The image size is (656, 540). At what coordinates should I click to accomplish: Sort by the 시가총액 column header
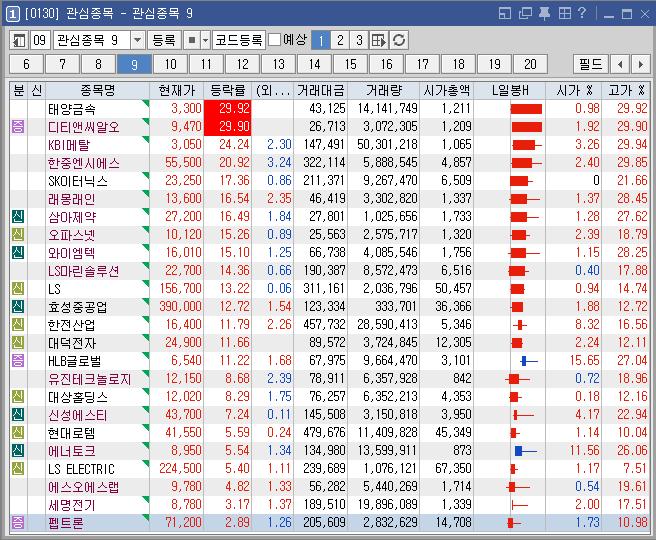pyautogui.click(x=446, y=90)
